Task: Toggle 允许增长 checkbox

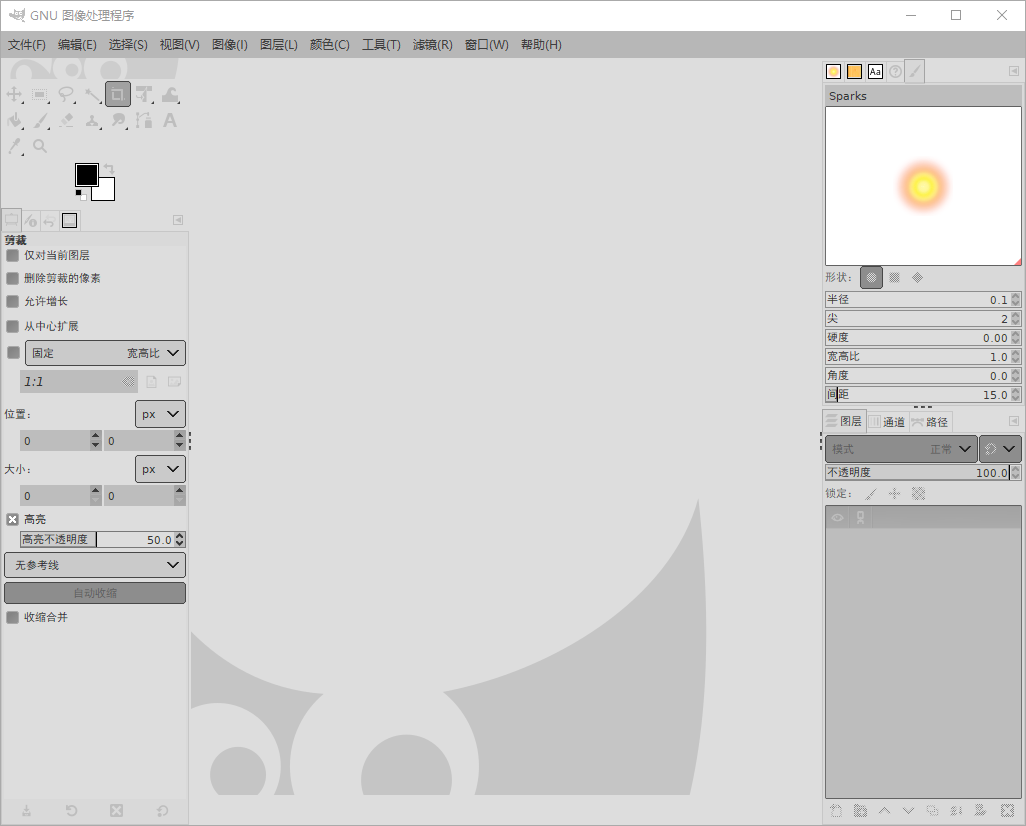Action: pos(13,301)
